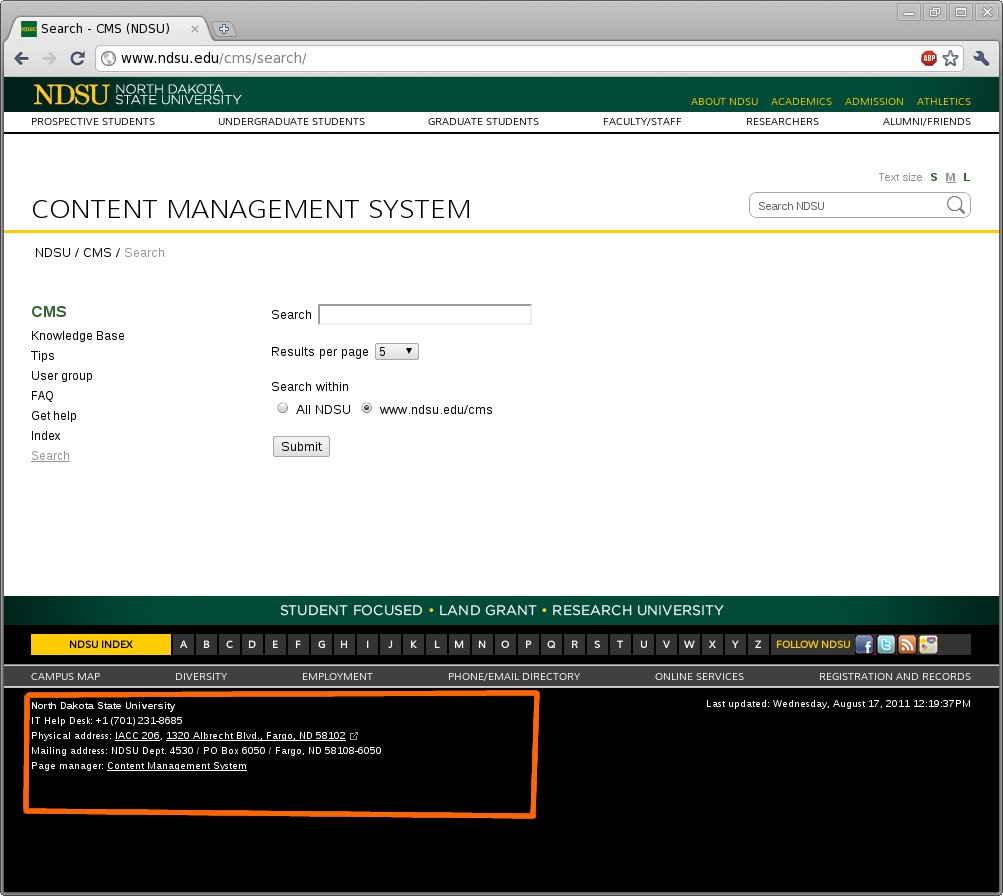The height and width of the screenshot is (896, 1003).
Task: Click the RSS feed icon
Action: pos(907,645)
